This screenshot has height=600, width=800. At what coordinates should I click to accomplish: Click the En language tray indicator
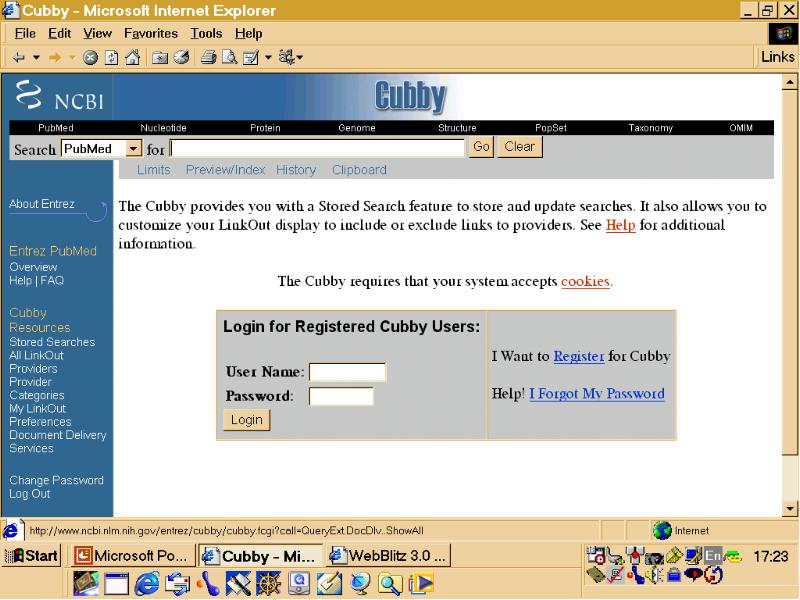(x=713, y=556)
